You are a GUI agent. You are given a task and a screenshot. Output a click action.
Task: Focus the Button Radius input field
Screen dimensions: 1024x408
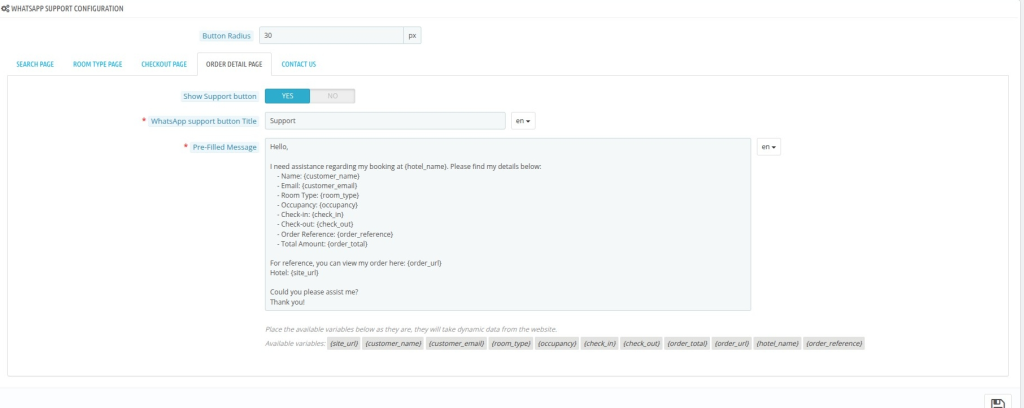(331, 35)
